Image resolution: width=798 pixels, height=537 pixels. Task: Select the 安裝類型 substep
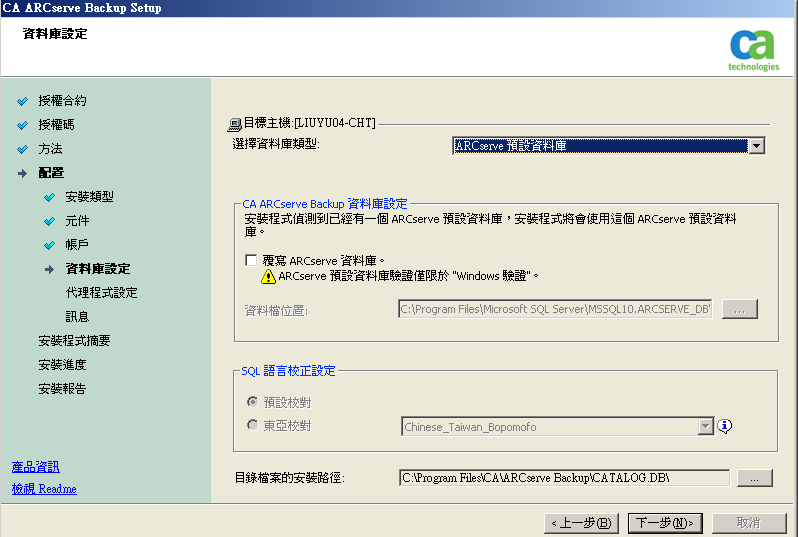pos(89,197)
